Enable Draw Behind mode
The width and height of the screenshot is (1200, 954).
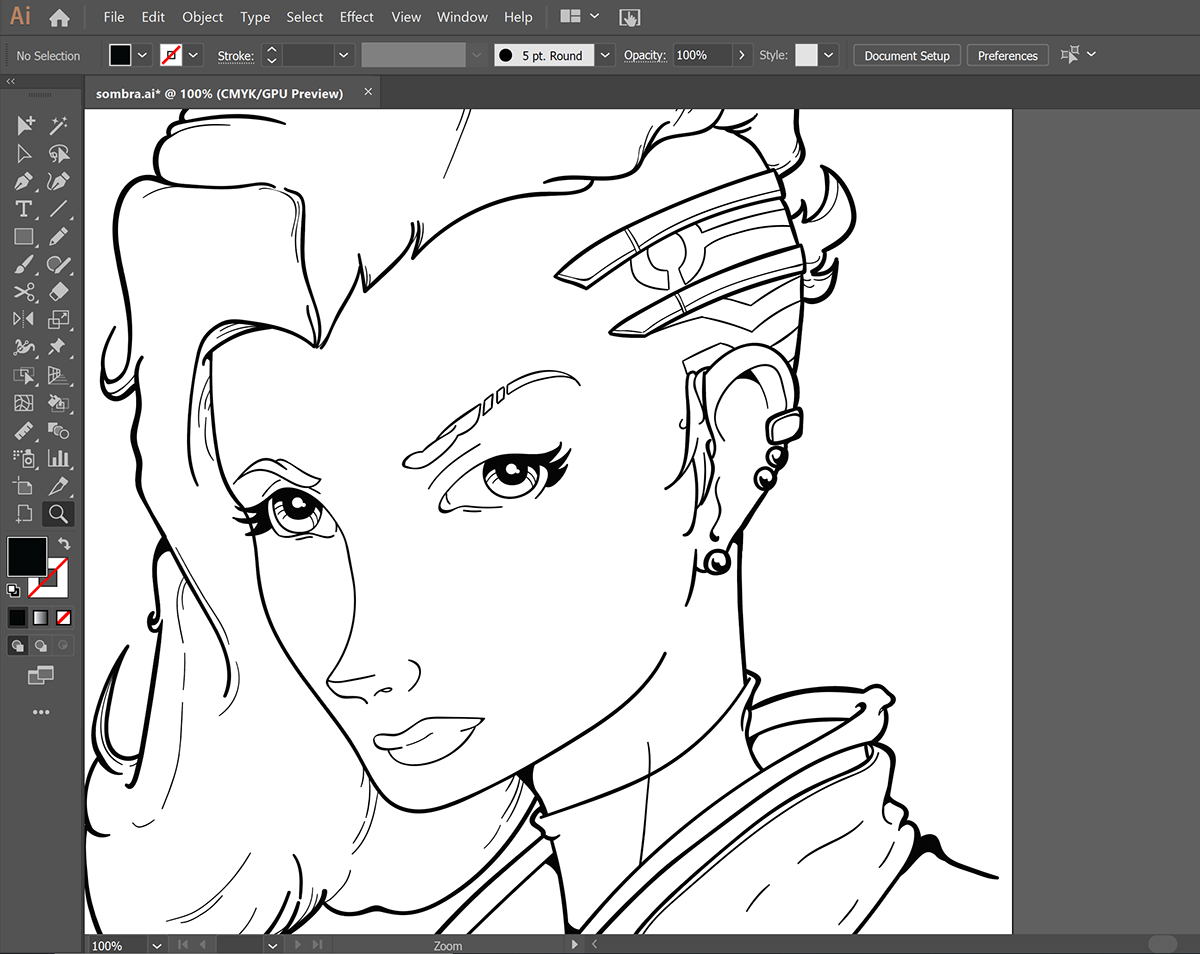click(41, 645)
